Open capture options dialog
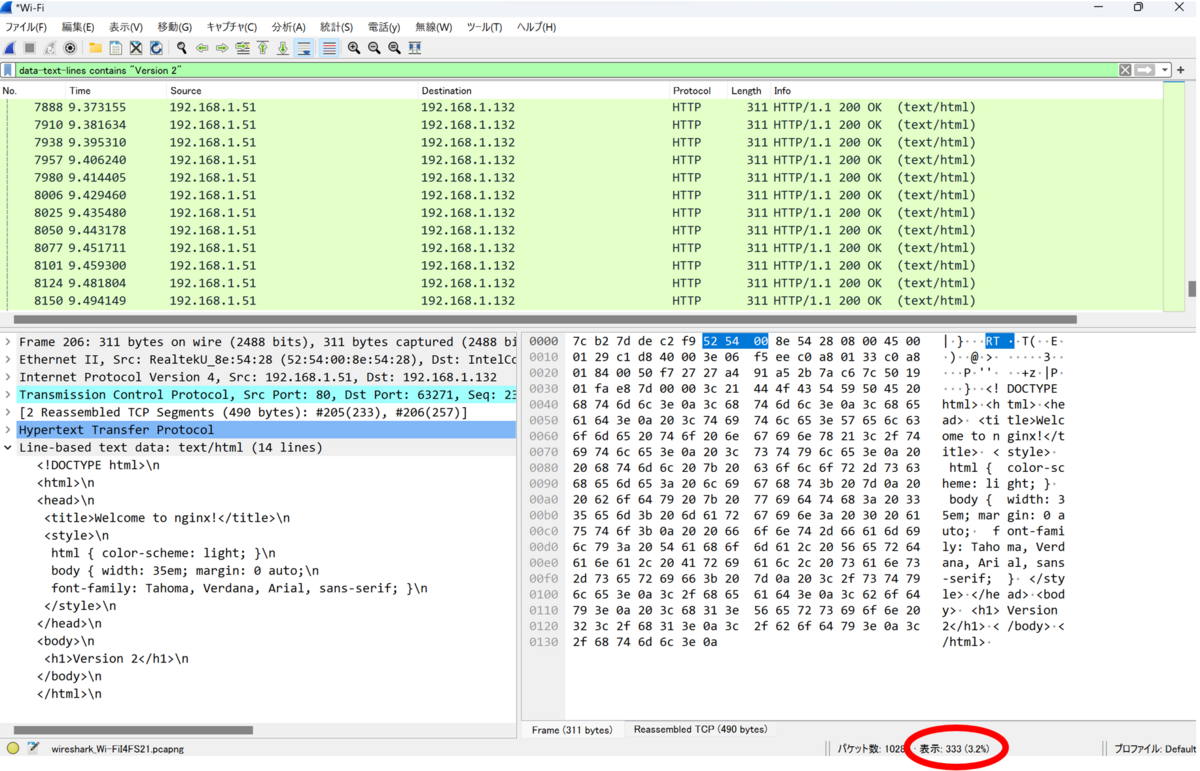 pyautogui.click(x=70, y=47)
